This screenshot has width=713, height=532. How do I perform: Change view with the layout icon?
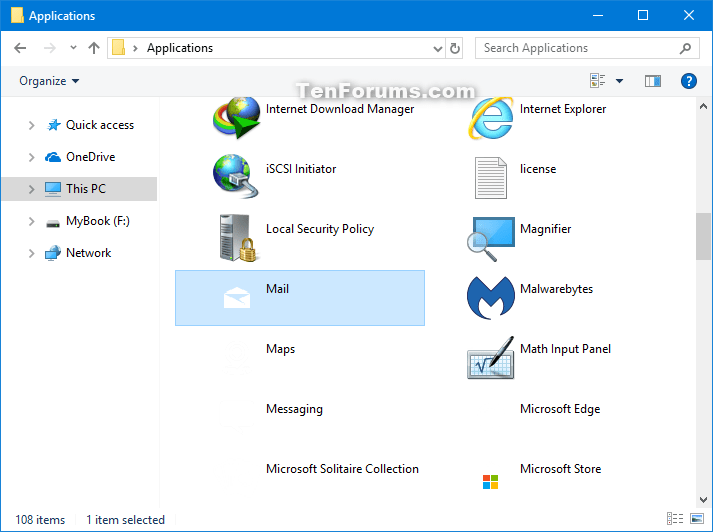point(597,81)
